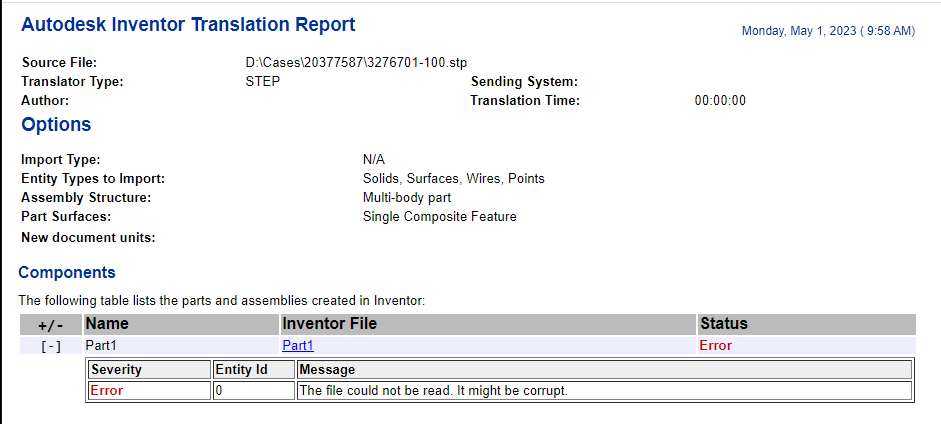Click the +/- column header
This screenshot has width=941, height=424.
click(50, 325)
